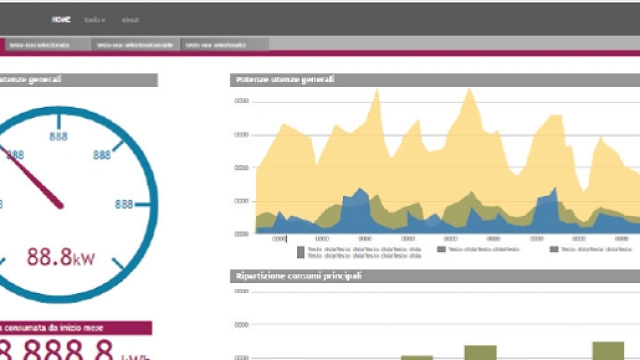Click the rightmost legend swatch under the area chart
Image resolution: width=640 pixels, height=360 pixels.
pos(554,249)
